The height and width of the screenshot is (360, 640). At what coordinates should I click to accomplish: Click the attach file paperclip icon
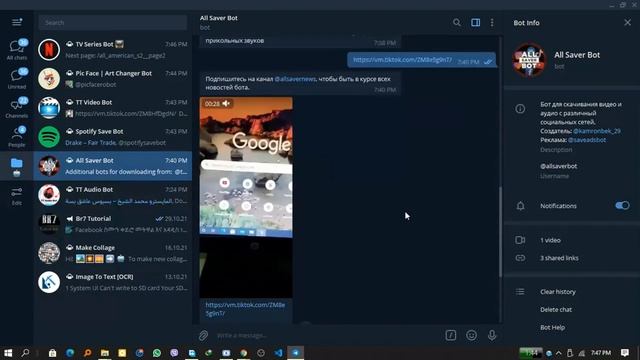[x=203, y=335]
